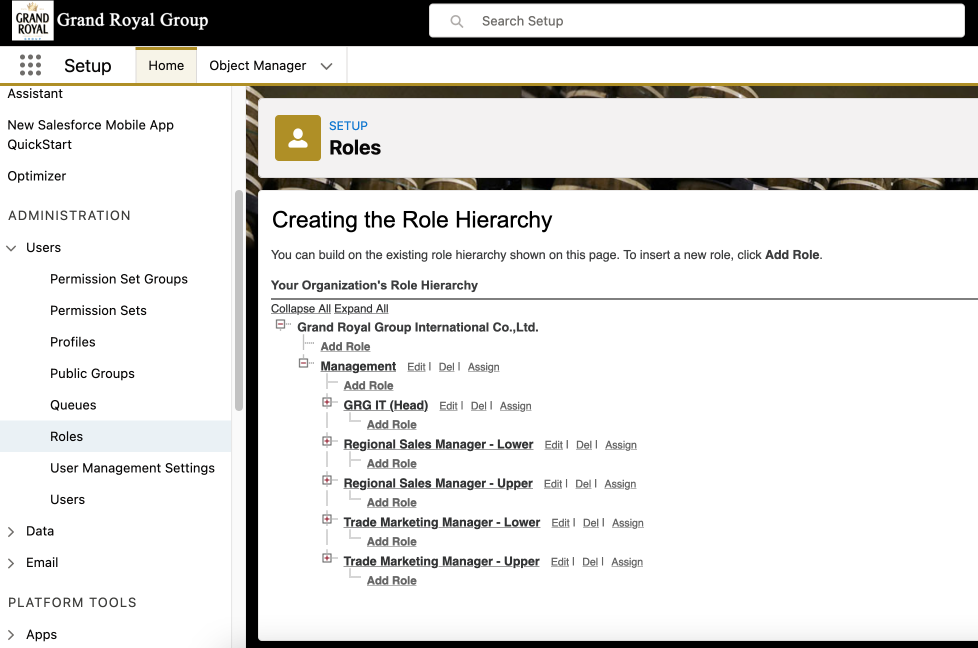
Task: Open the Object Manager tab
Action: 258,65
